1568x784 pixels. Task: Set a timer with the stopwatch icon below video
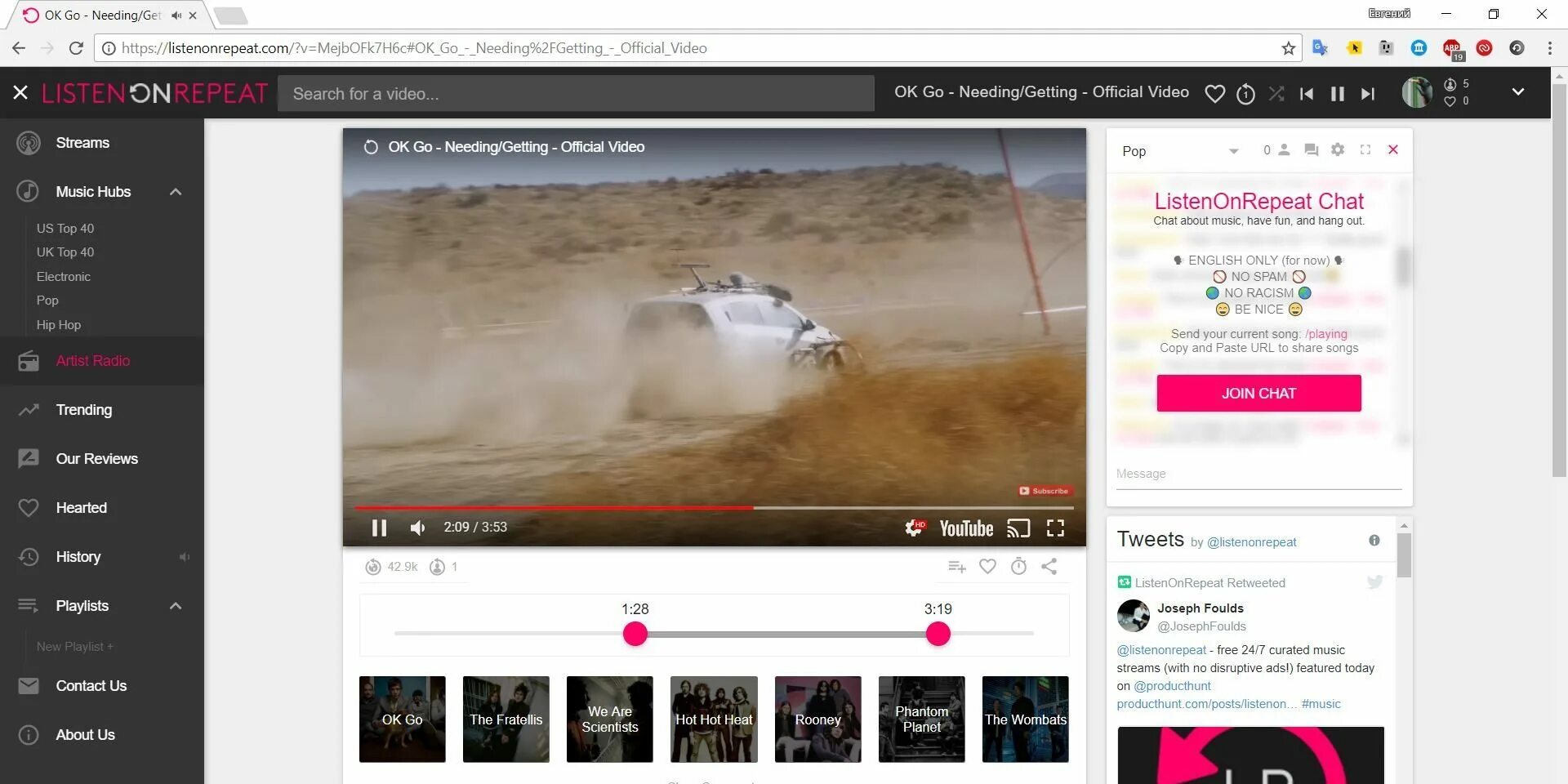tap(1018, 566)
